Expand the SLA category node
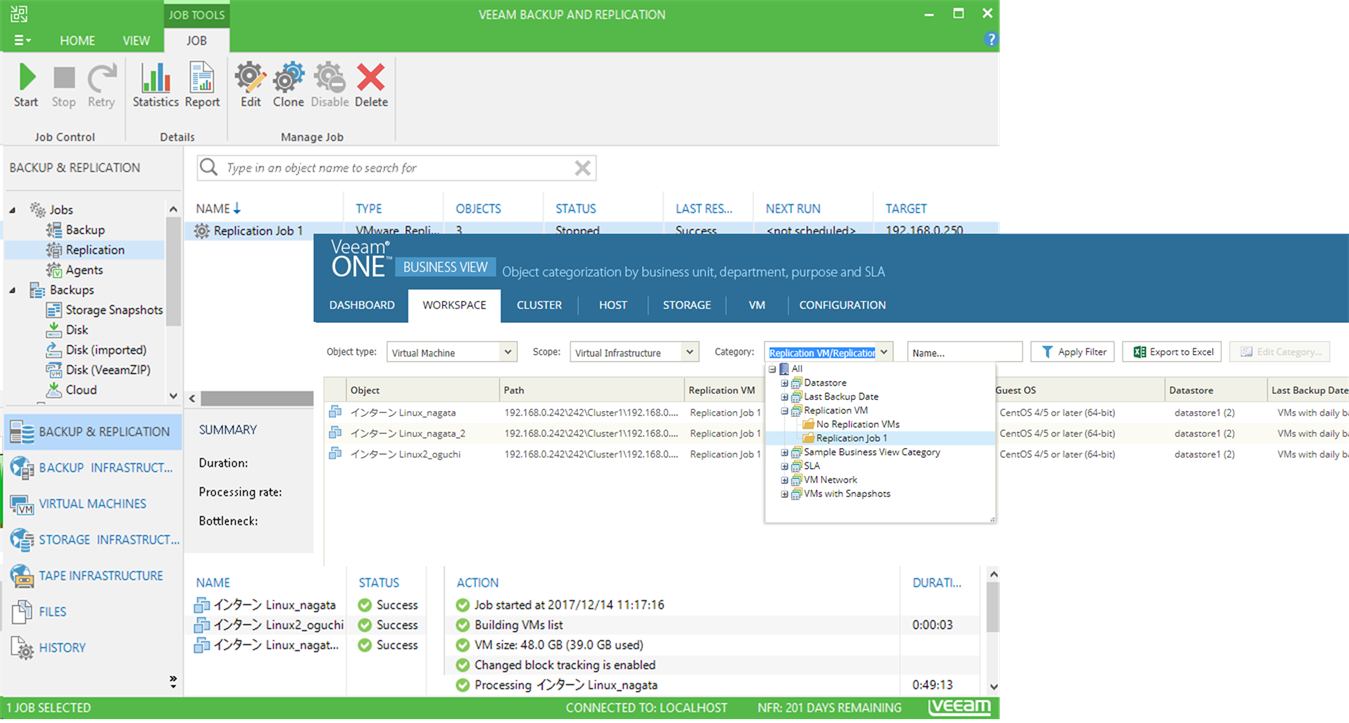The height and width of the screenshot is (723, 1349). [x=785, y=466]
